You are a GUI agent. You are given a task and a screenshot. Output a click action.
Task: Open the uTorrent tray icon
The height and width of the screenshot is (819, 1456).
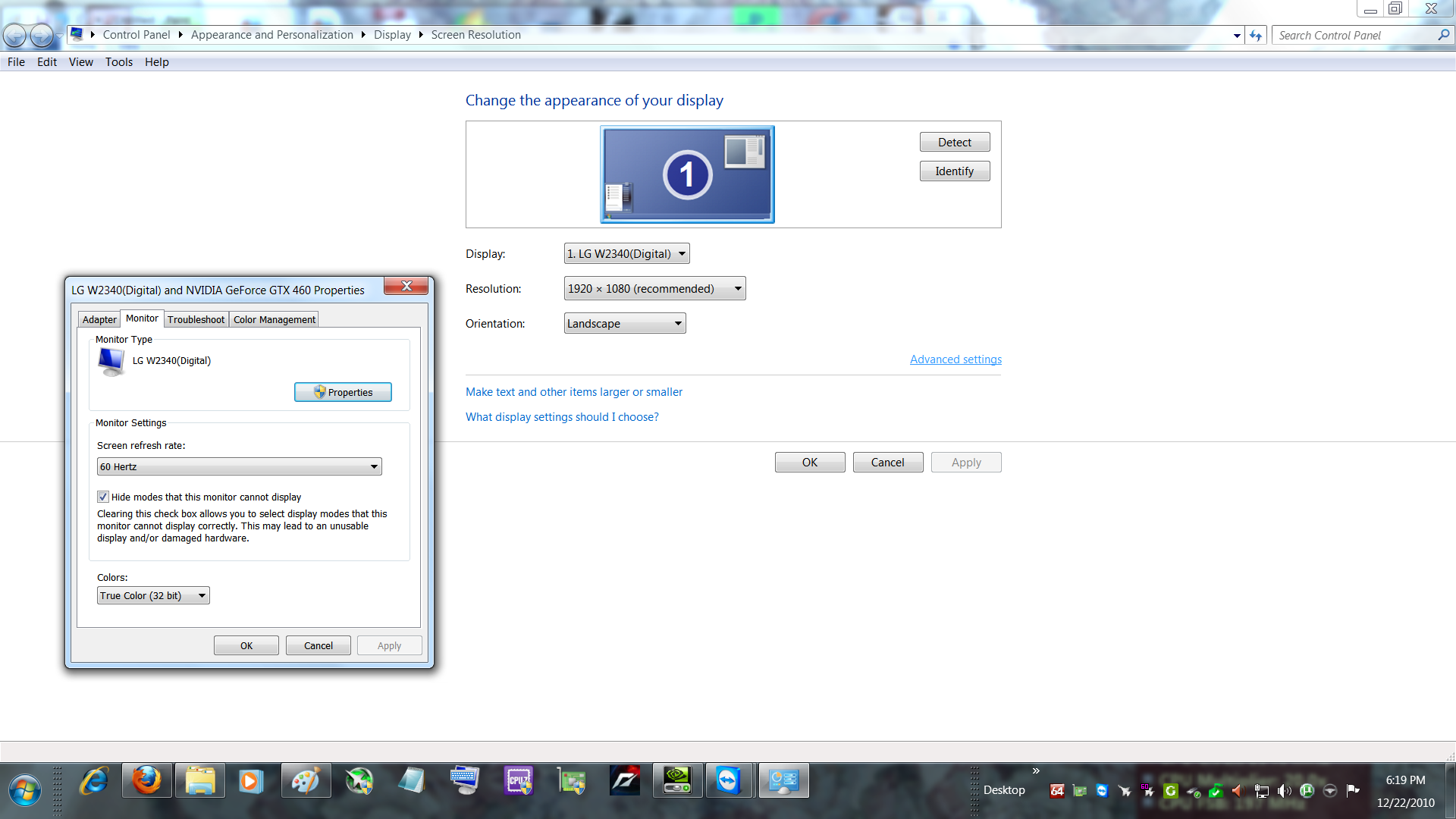coord(1307,791)
